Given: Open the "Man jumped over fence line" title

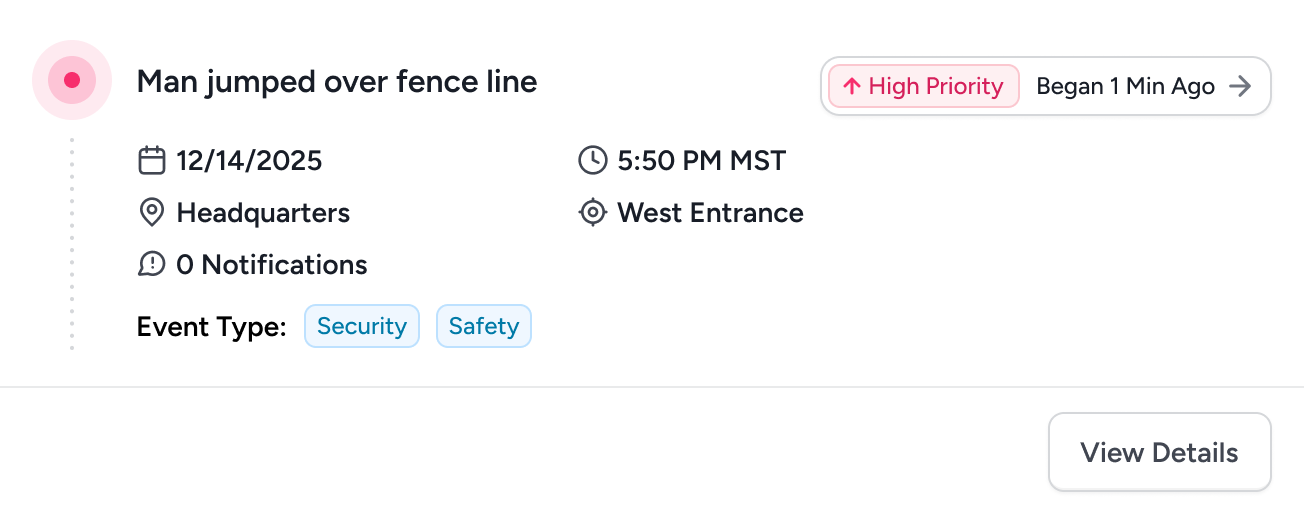Looking at the screenshot, I should [337, 81].
